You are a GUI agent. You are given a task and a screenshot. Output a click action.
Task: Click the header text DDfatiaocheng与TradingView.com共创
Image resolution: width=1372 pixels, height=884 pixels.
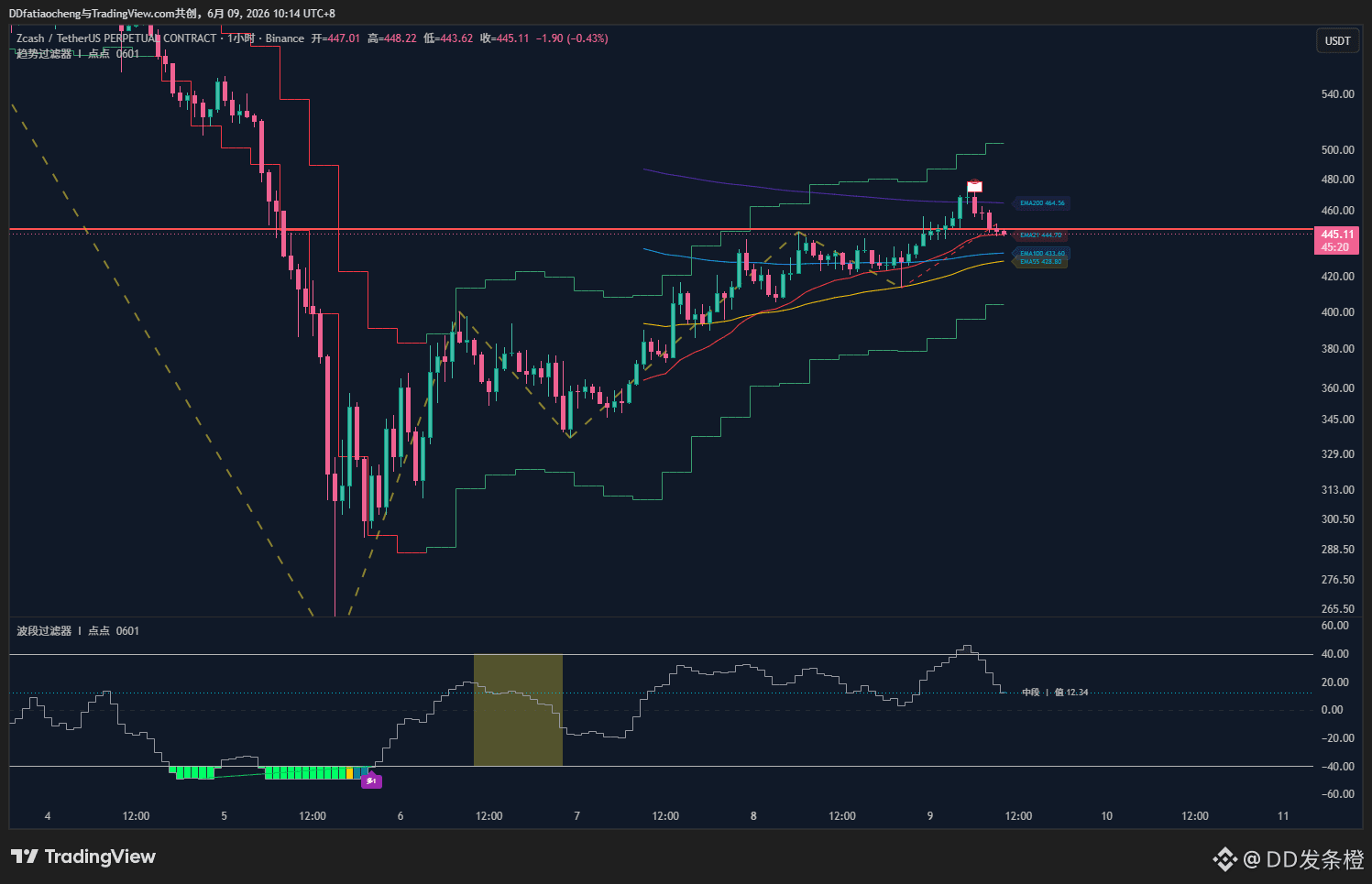point(103,14)
